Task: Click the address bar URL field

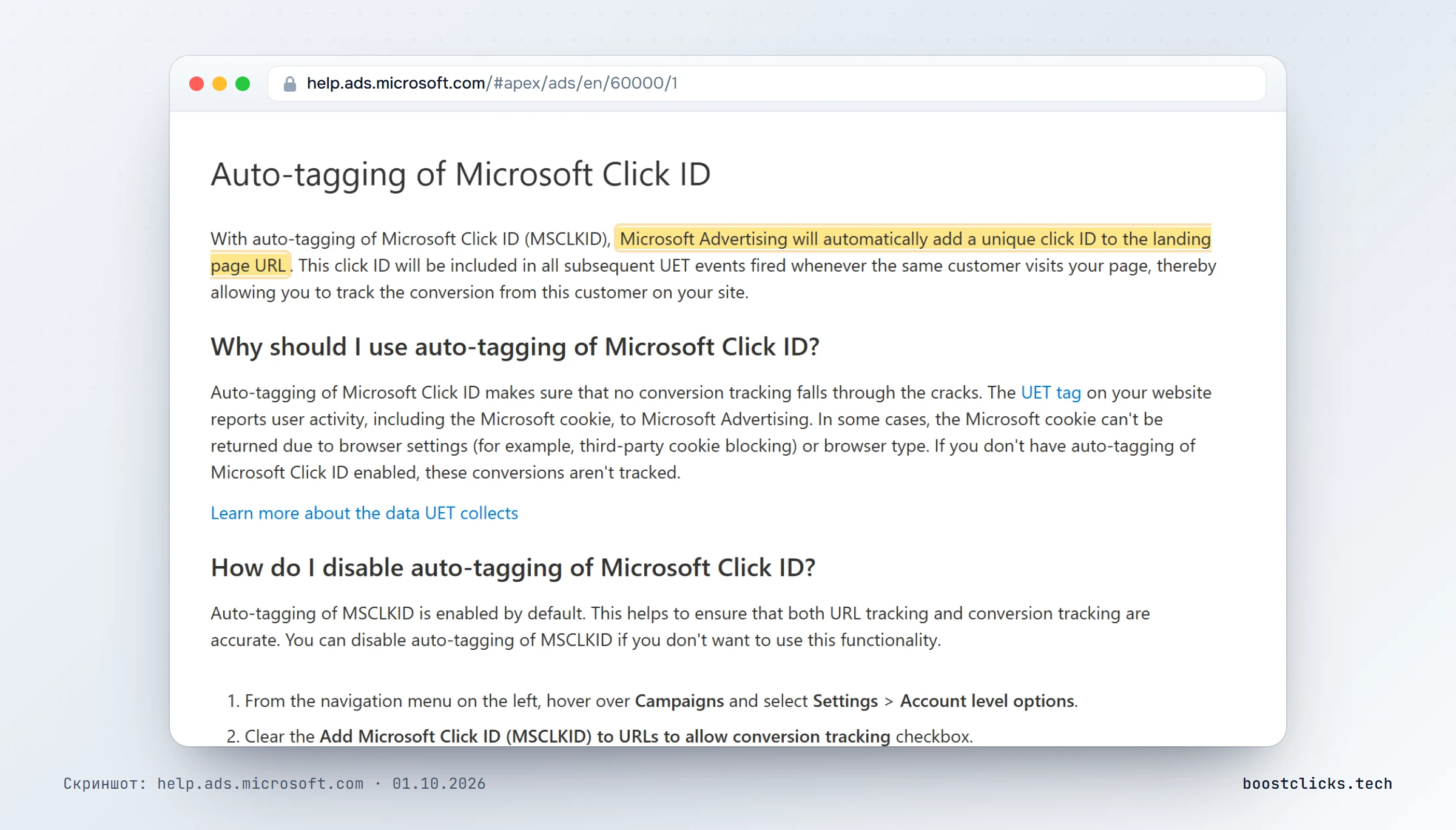Action: pyautogui.click(x=767, y=84)
